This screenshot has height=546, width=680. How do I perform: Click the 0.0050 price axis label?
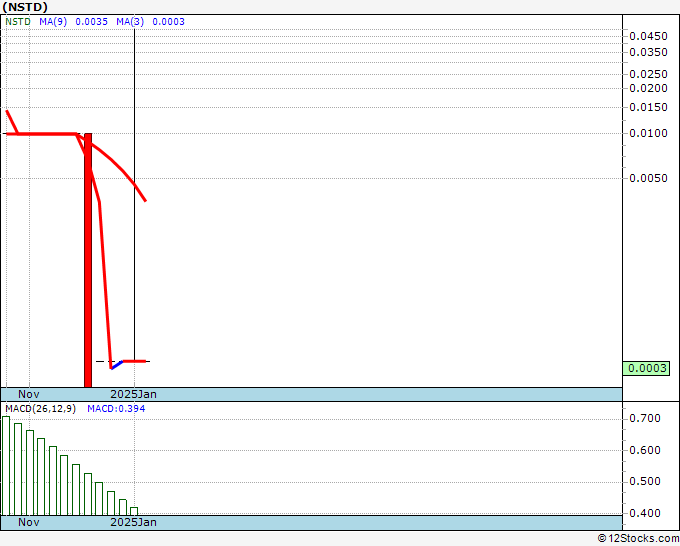click(x=648, y=178)
